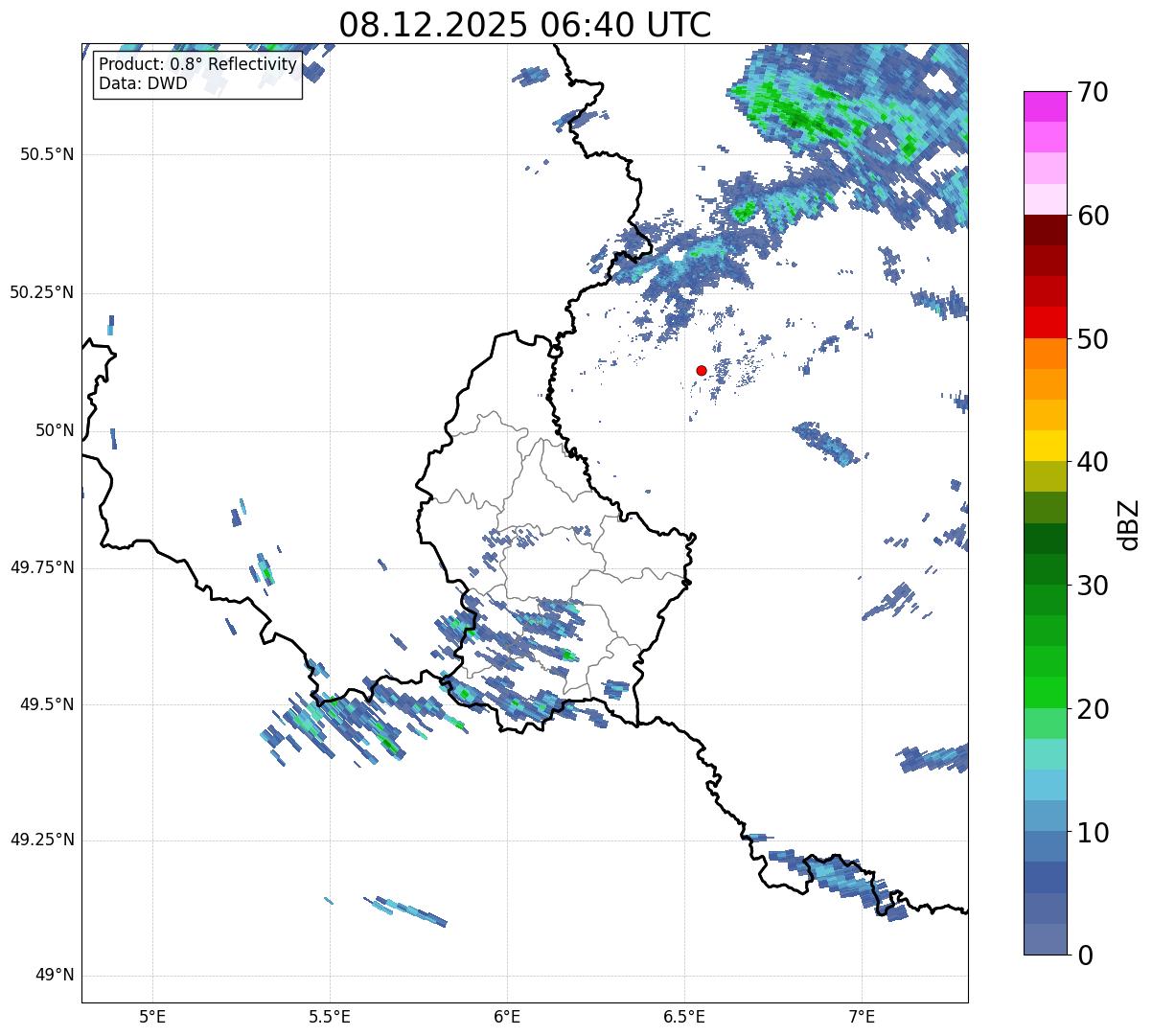Click the colorbar tick label "30"

coord(1093,587)
